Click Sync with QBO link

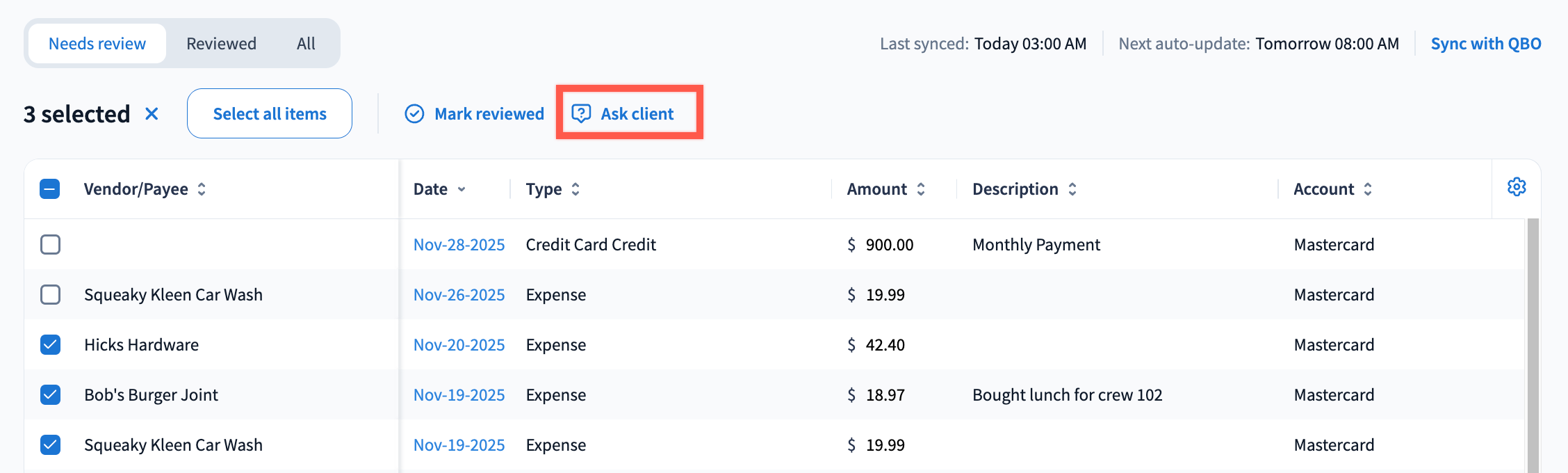click(x=1485, y=44)
